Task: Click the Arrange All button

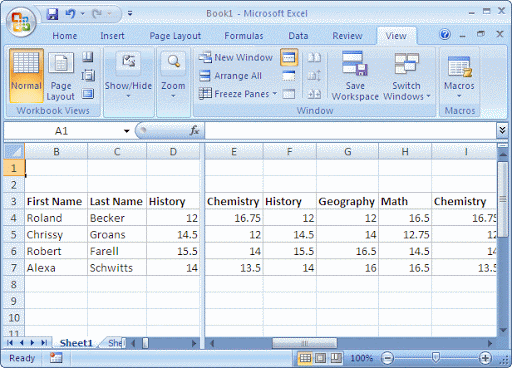Action: coord(230,76)
